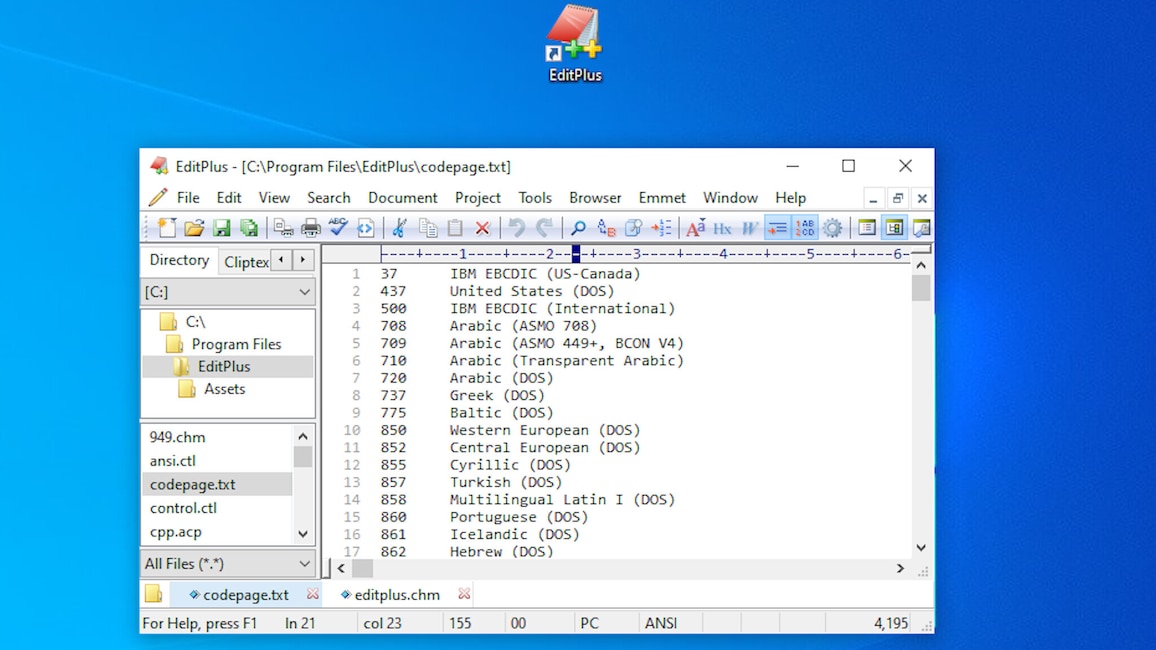Click the Save All icon
Viewport: 1156px width, 650px height.
click(249, 228)
